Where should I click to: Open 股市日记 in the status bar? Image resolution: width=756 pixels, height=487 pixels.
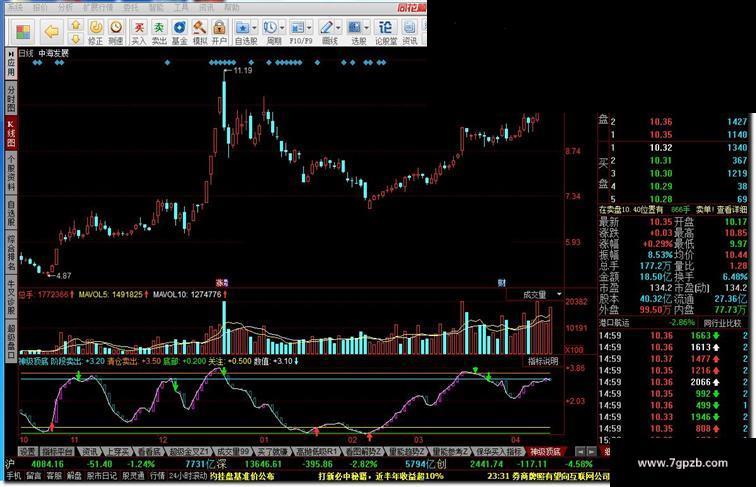(x=102, y=476)
